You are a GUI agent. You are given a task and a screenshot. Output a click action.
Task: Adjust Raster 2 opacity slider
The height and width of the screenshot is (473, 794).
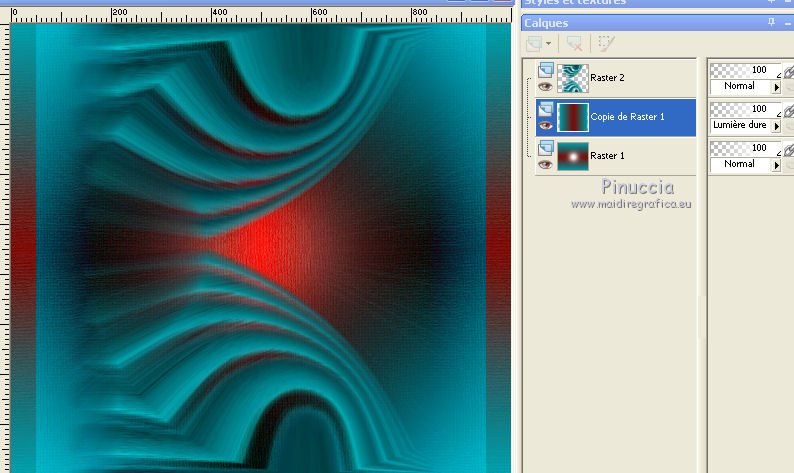pyautogui.click(x=745, y=70)
